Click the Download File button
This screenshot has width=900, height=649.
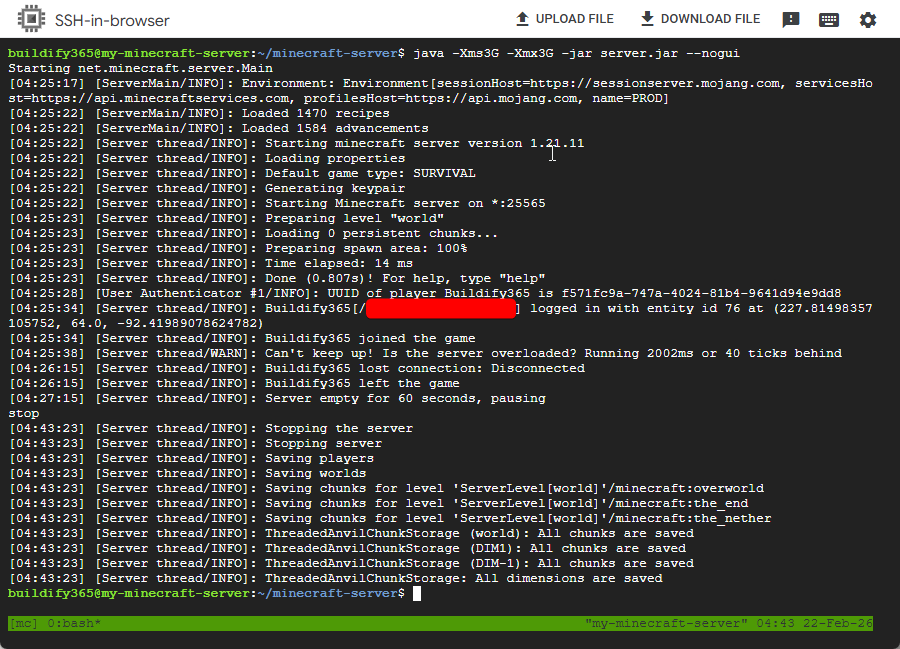coord(700,19)
